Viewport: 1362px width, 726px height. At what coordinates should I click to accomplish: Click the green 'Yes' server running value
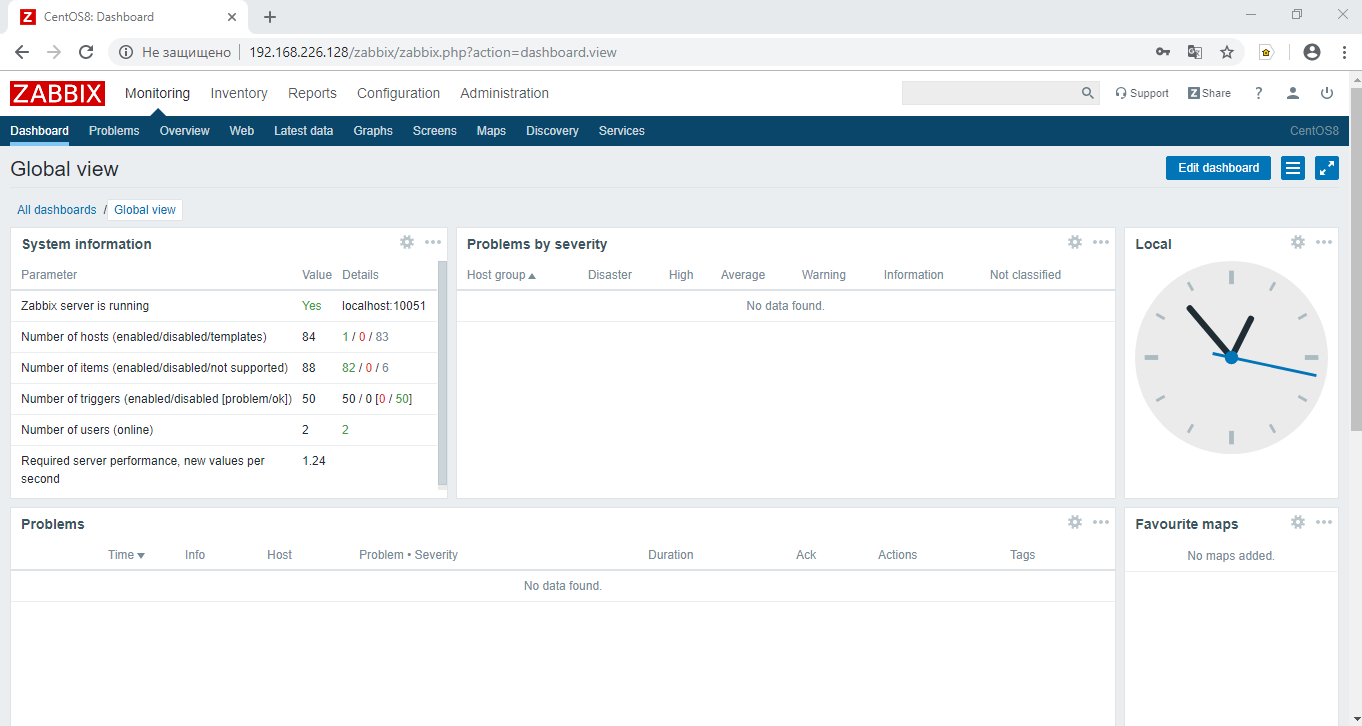tap(312, 306)
